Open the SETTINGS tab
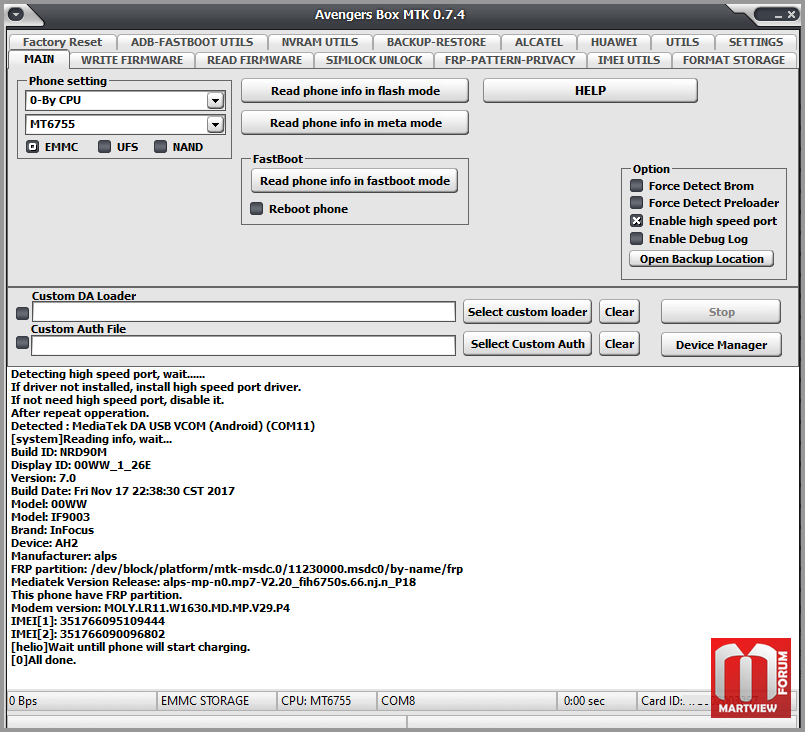805x732 pixels. (756, 42)
